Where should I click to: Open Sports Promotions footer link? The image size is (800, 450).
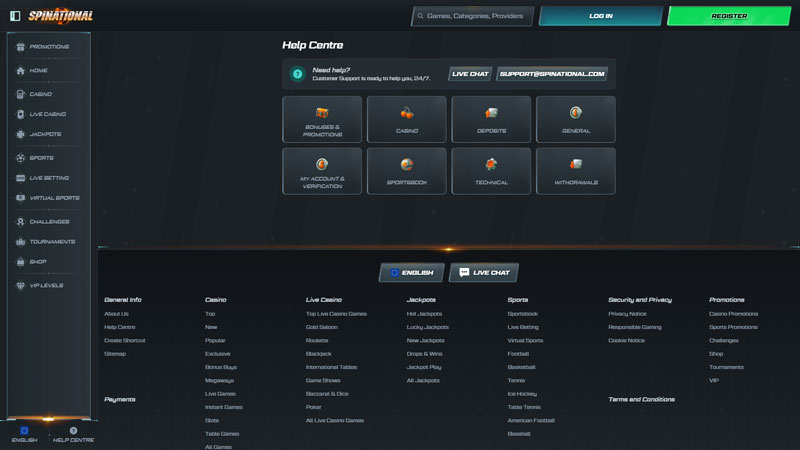(x=734, y=327)
